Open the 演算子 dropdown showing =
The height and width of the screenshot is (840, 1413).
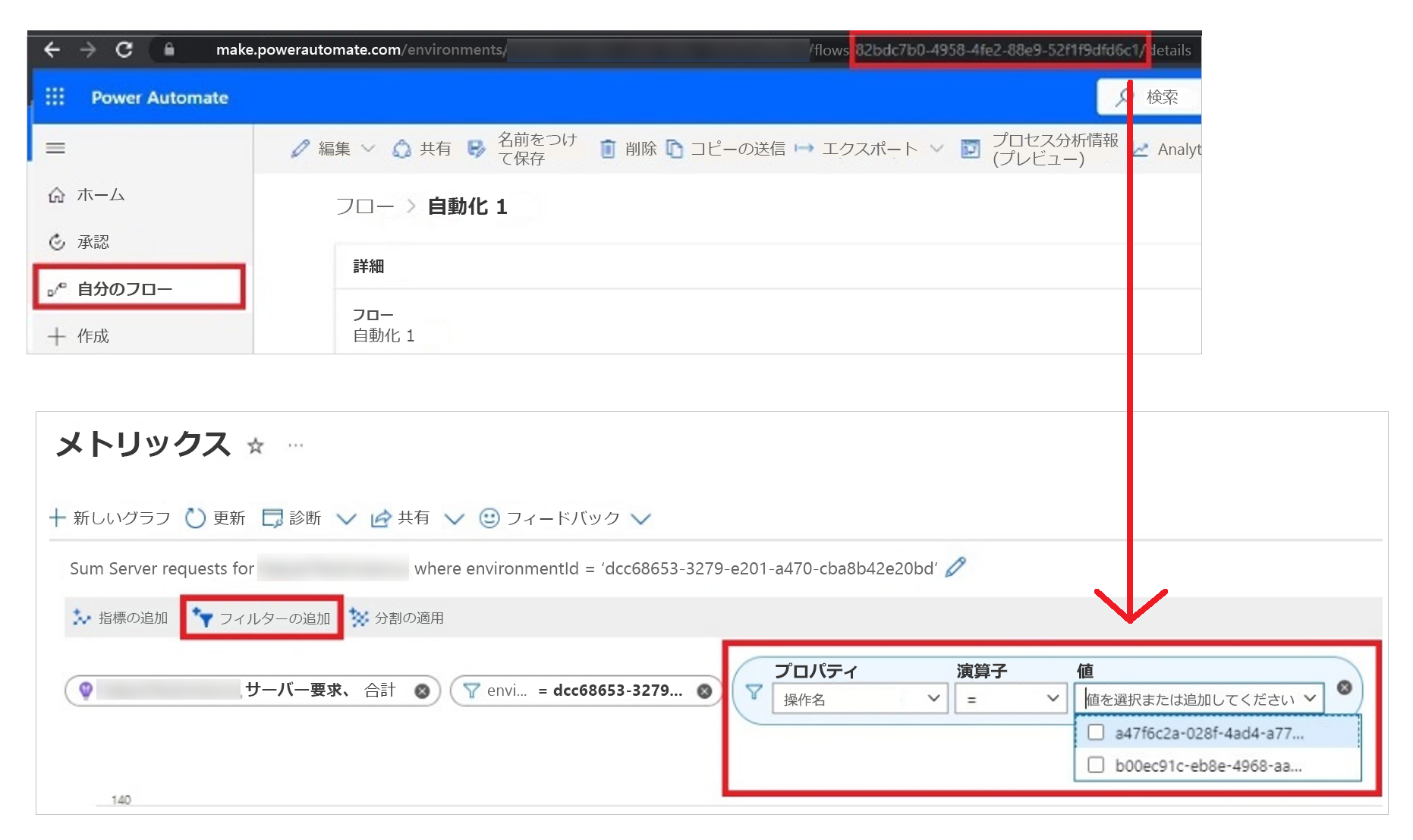1010,699
